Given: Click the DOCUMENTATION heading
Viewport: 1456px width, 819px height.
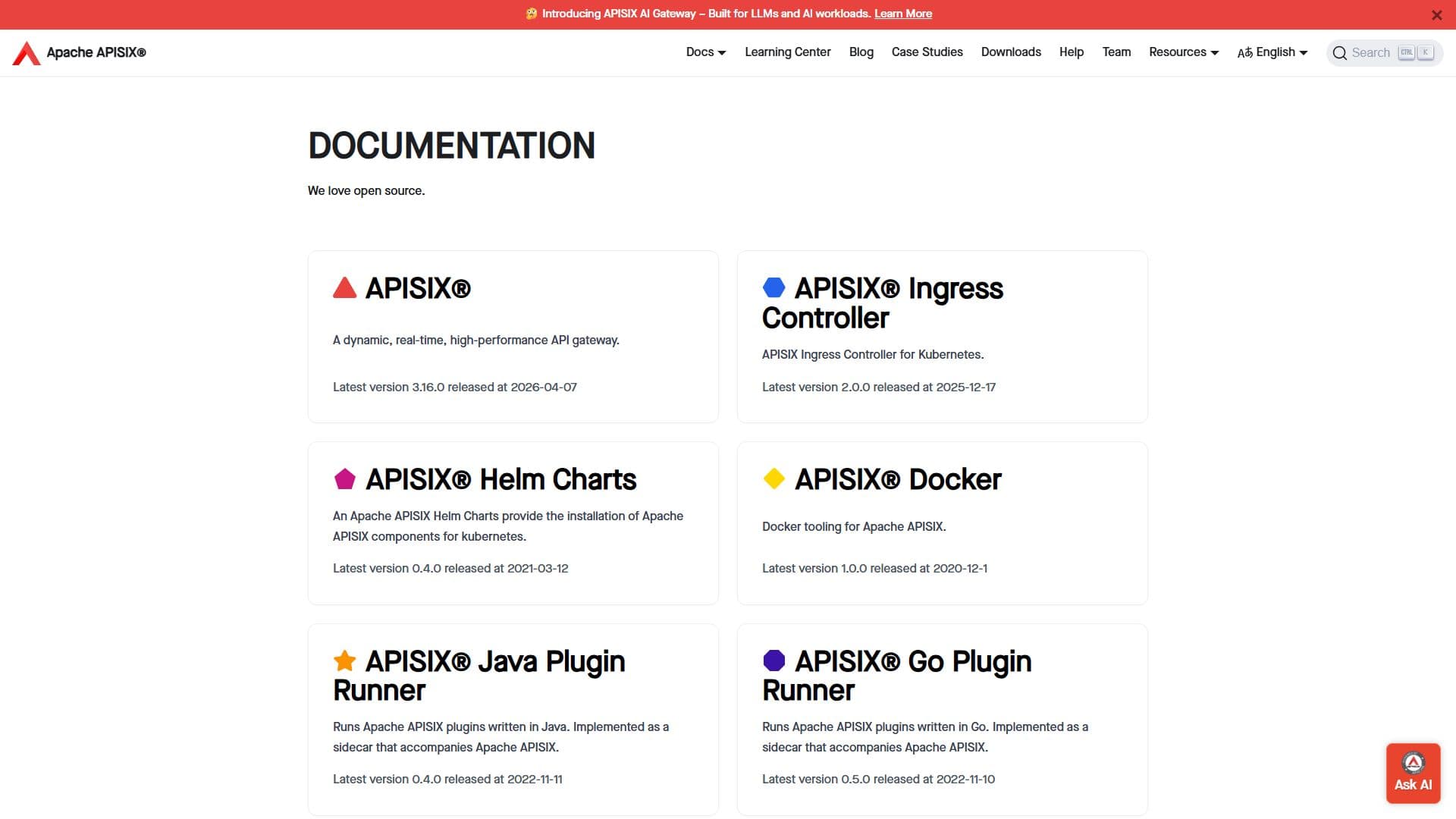Looking at the screenshot, I should point(451,146).
